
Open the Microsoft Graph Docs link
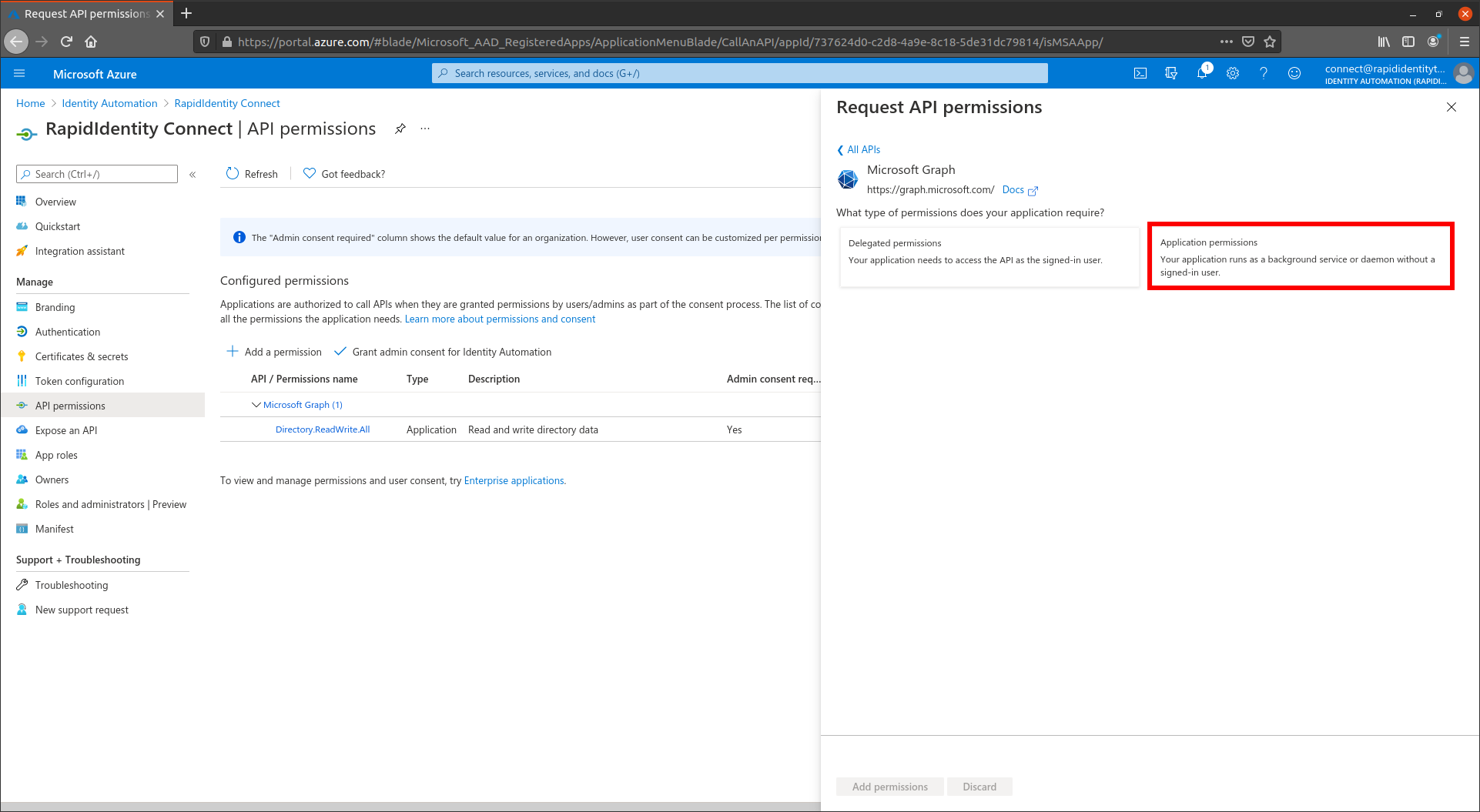tap(1020, 189)
